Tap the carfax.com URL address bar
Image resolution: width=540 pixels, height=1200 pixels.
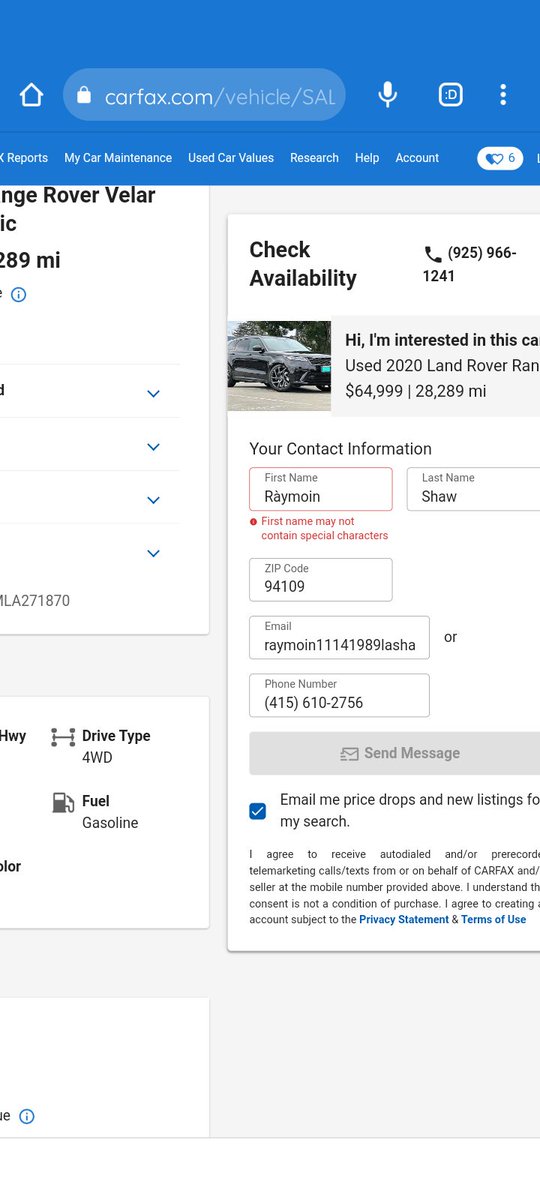[x=204, y=95]
